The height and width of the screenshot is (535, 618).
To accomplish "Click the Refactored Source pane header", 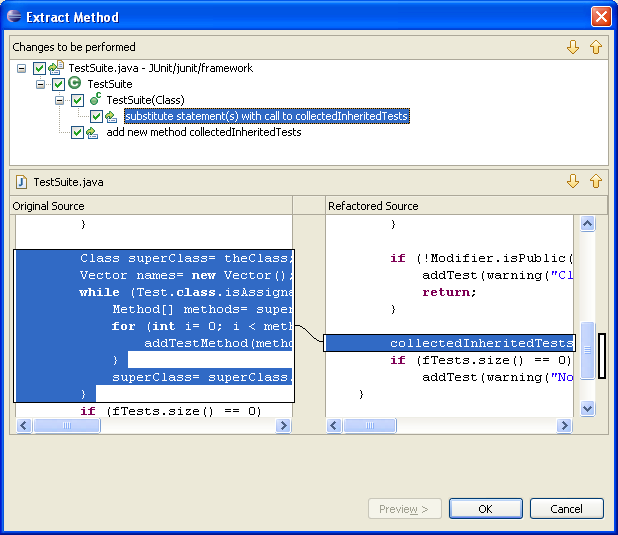I will coord(466,206).
